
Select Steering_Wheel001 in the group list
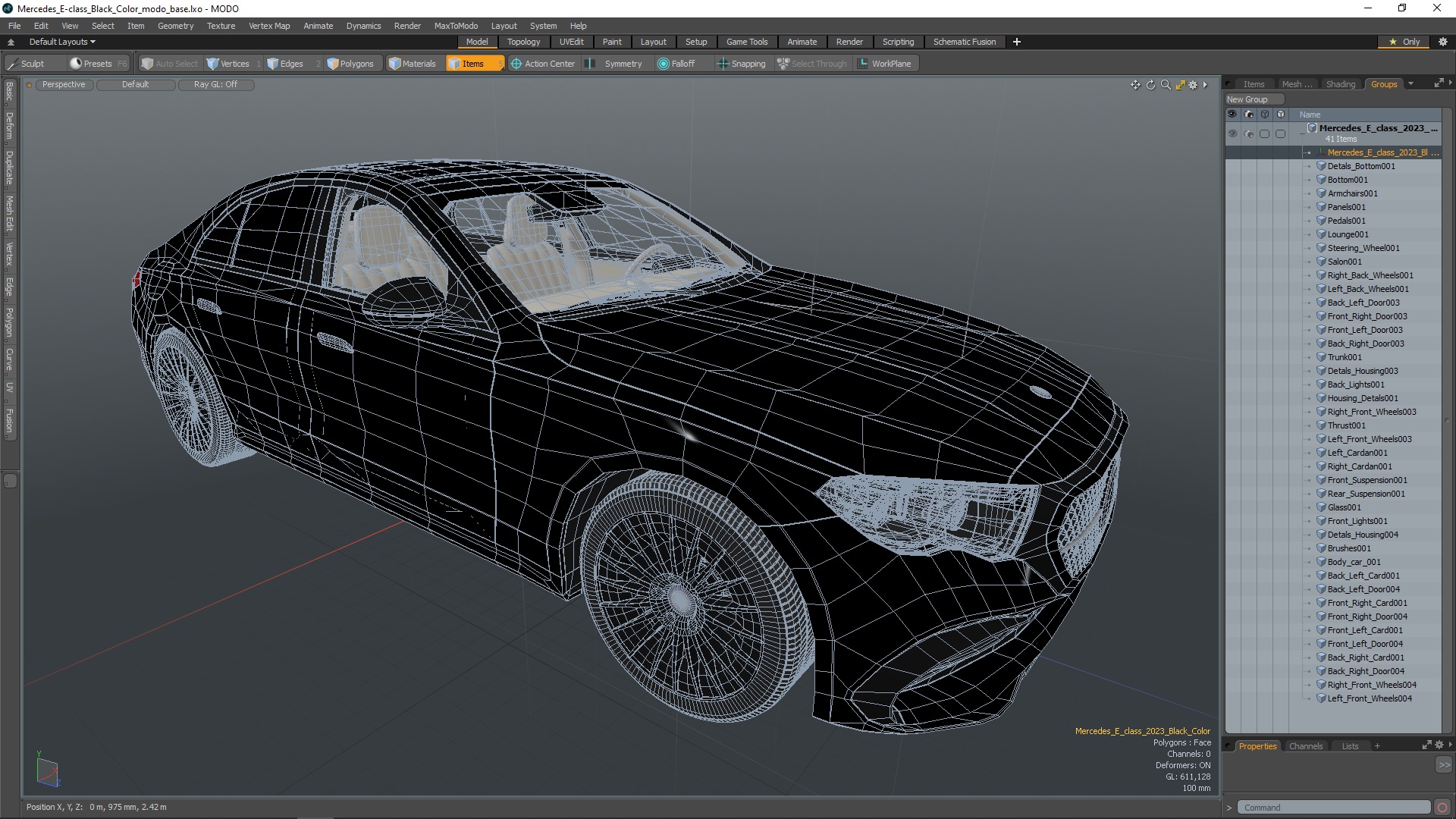1363,248
